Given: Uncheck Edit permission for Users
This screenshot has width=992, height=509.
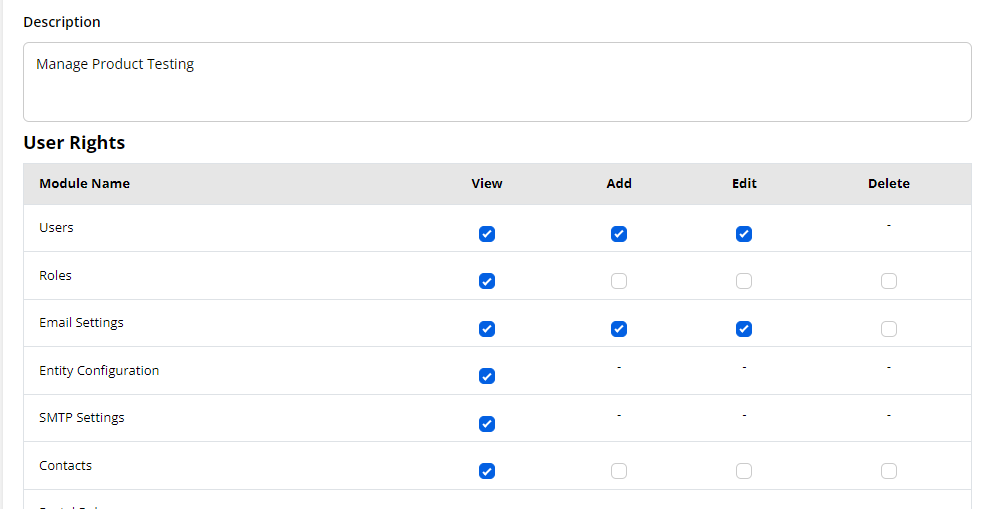Looking at the screenshot, I should 744,234.
